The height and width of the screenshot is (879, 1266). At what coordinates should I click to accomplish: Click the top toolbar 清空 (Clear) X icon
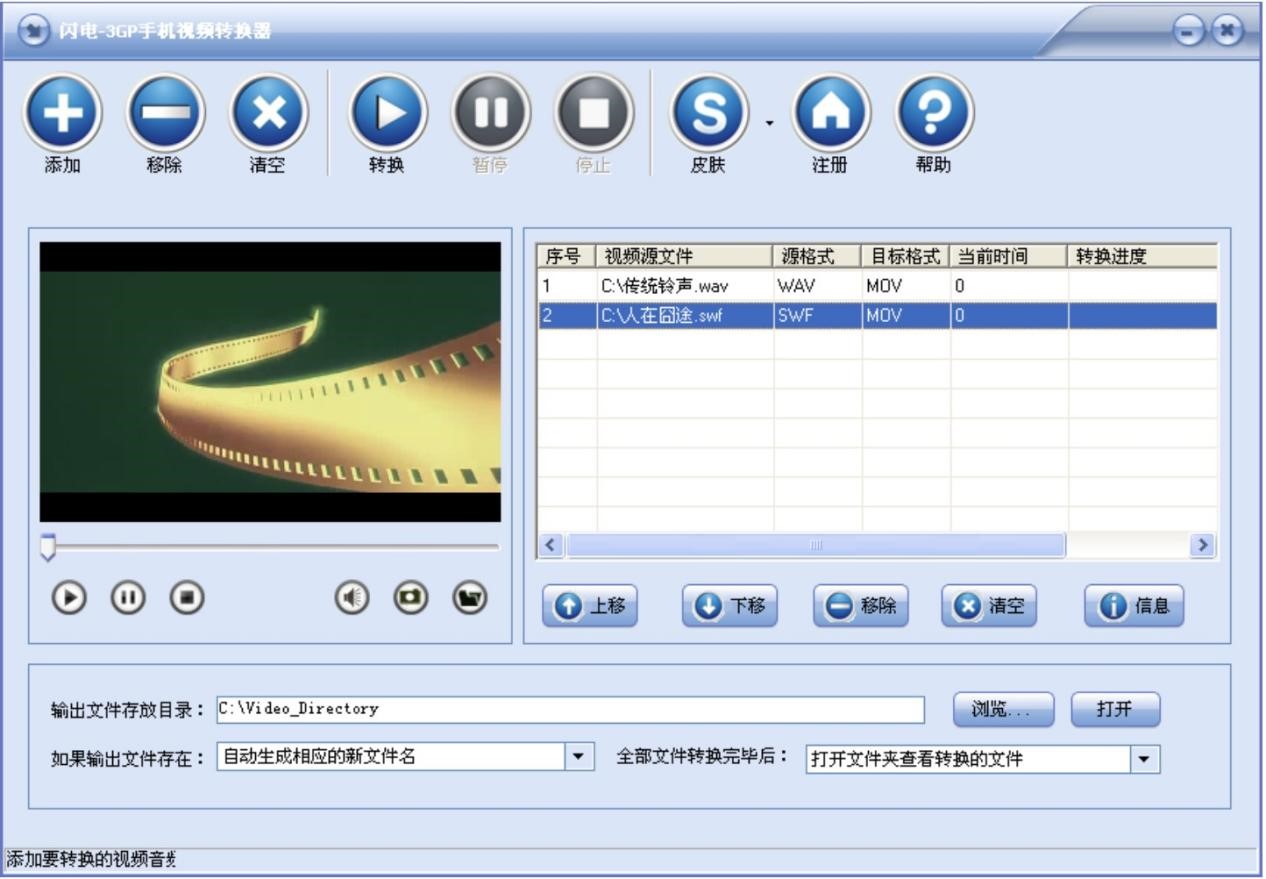pos(268,113)
